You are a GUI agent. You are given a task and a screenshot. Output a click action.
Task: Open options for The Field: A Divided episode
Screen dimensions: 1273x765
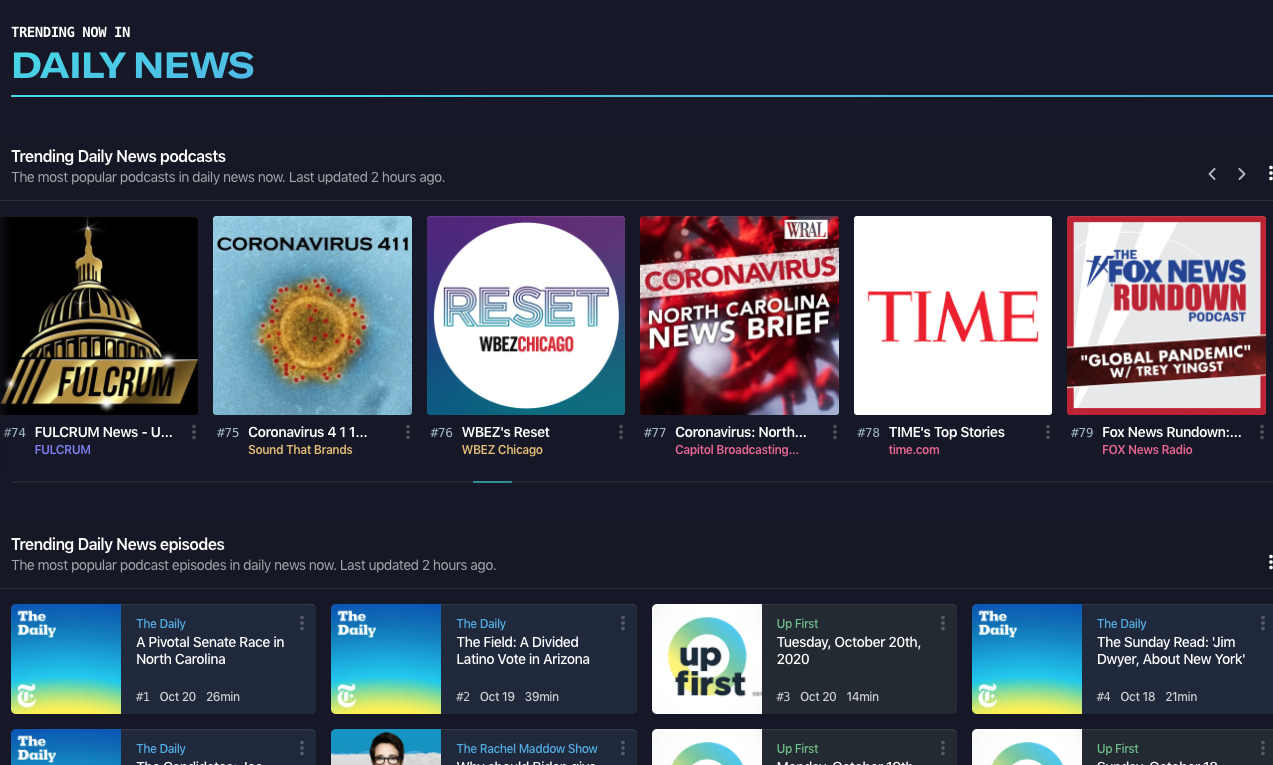click(623, 623)
